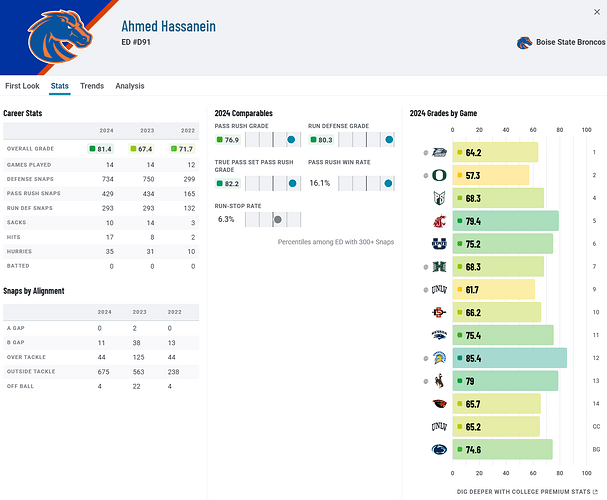This screenshot has width=607, height=500.
Task: Click the Oregon State Beavers logo
Action: pos(439,404)
